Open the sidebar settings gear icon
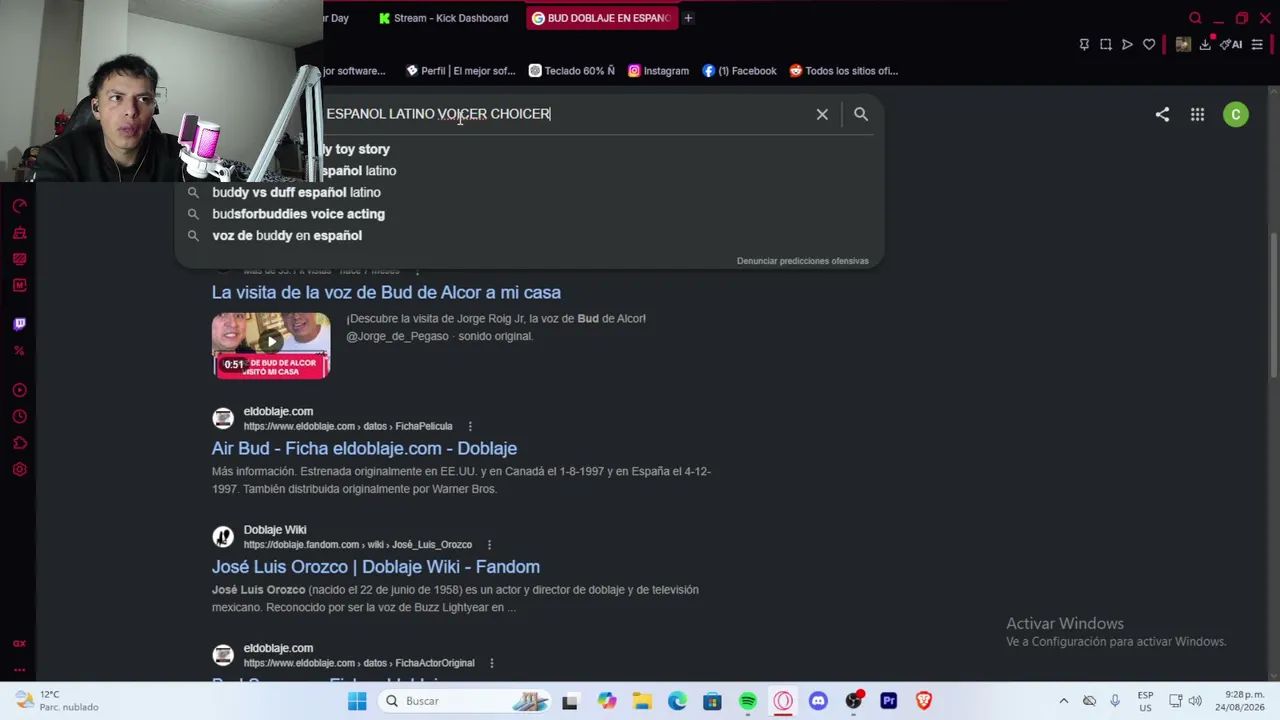Screen dimensions: 1280x720 (x=19, y=469)
